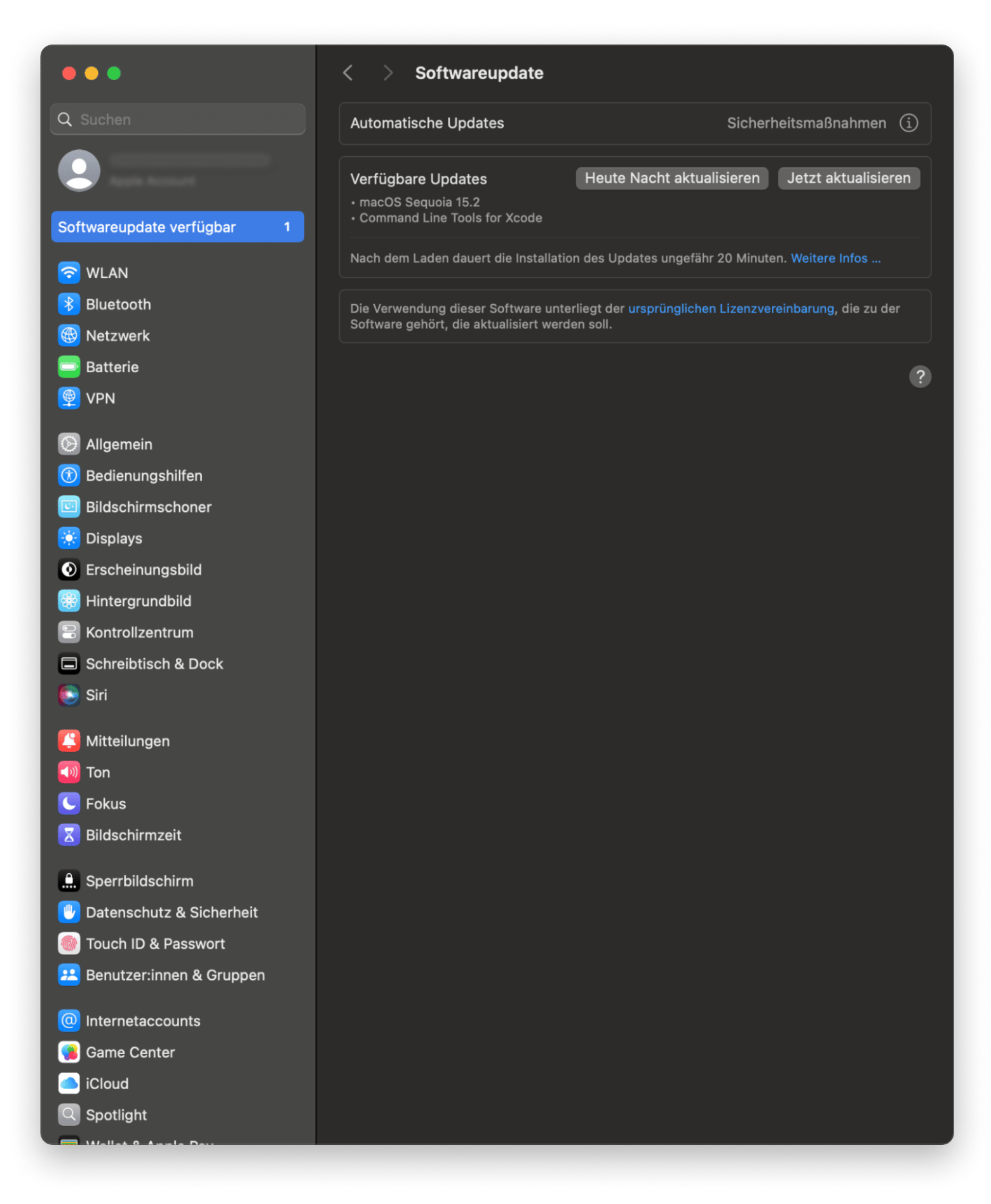Select the Siri icon
Screen dimensions: 991x1204
click(x=69, y=693)
